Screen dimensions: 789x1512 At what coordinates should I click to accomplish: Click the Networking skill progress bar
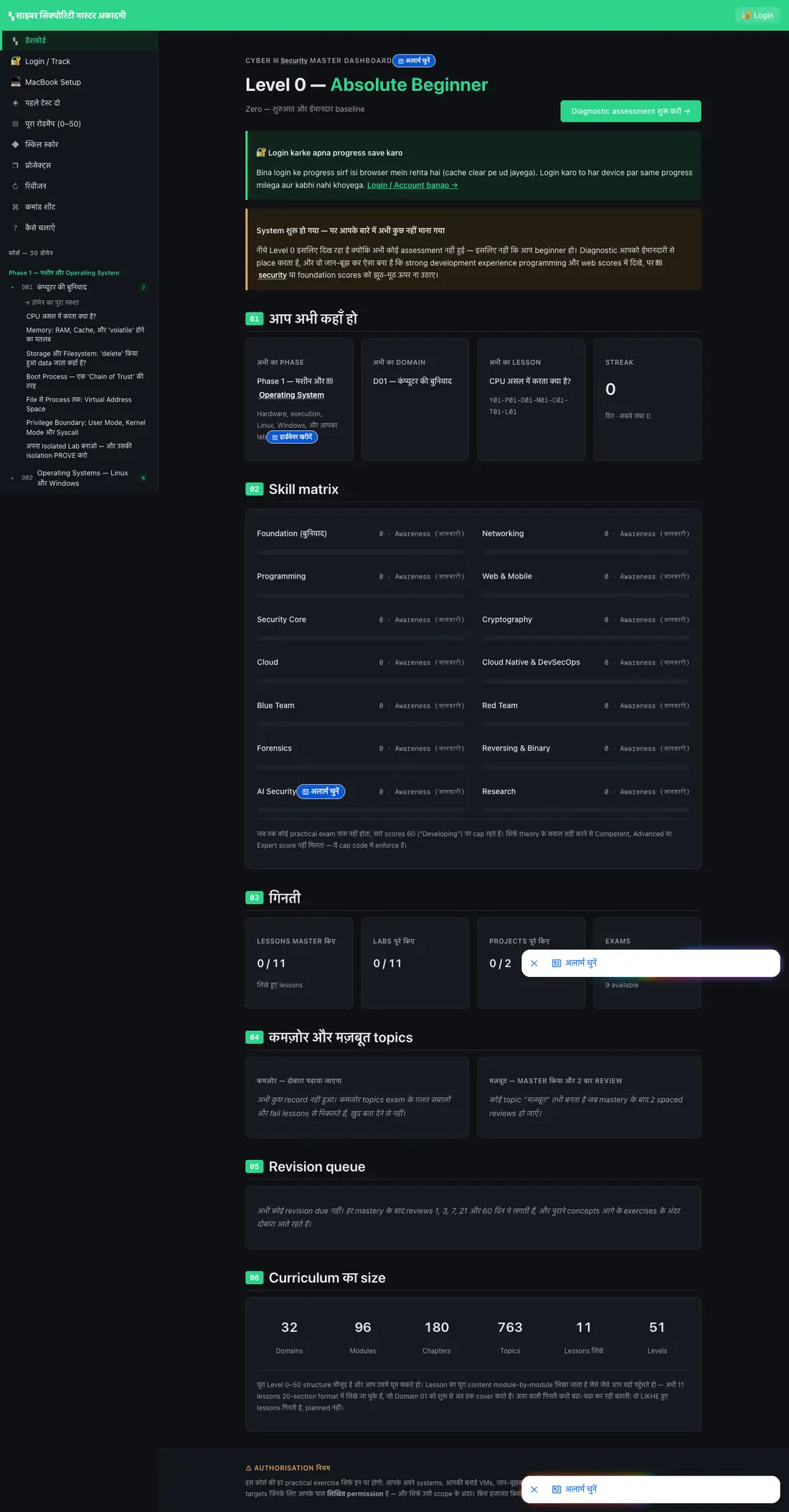[586, 552]
